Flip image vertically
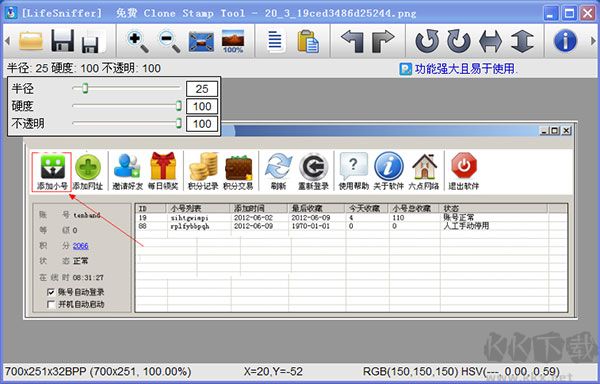Screen dimensions: 600x384 522,41
